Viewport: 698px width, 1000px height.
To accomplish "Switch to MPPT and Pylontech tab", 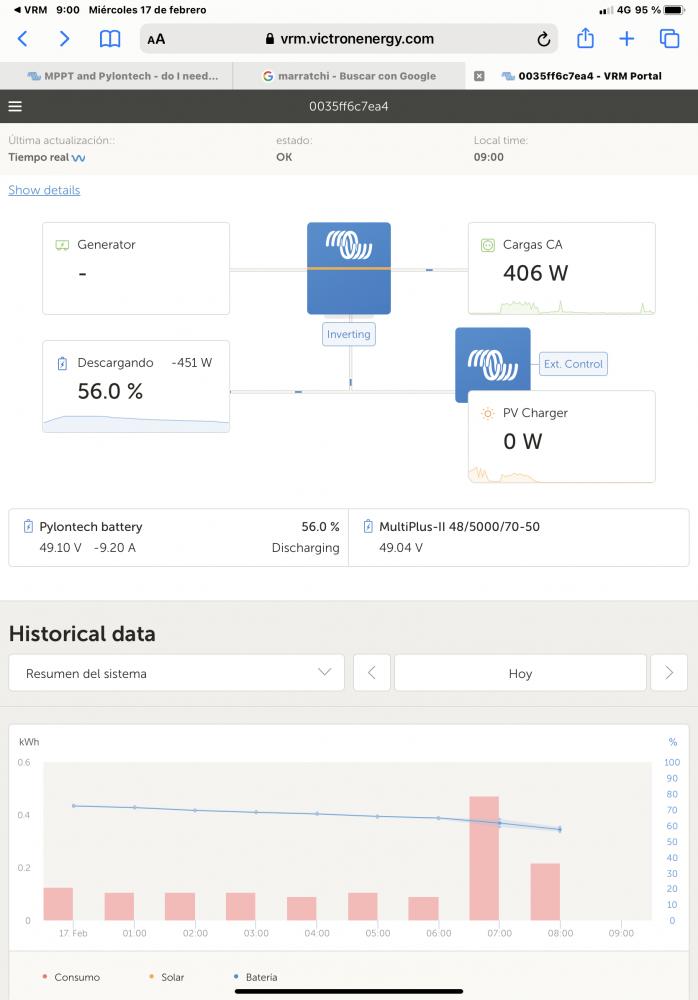I will (x=116, y=76).
